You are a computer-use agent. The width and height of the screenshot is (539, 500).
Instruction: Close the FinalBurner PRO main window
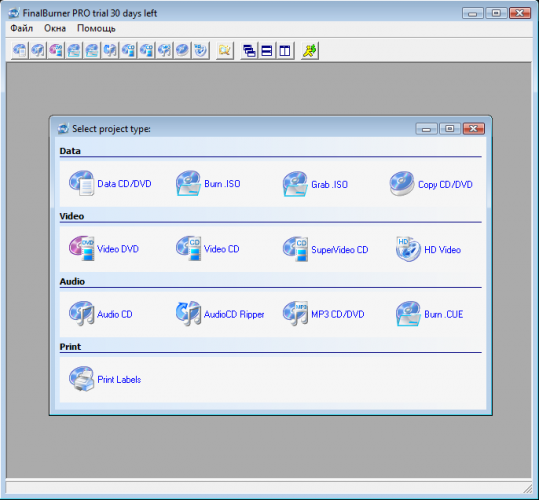[520, 13]
